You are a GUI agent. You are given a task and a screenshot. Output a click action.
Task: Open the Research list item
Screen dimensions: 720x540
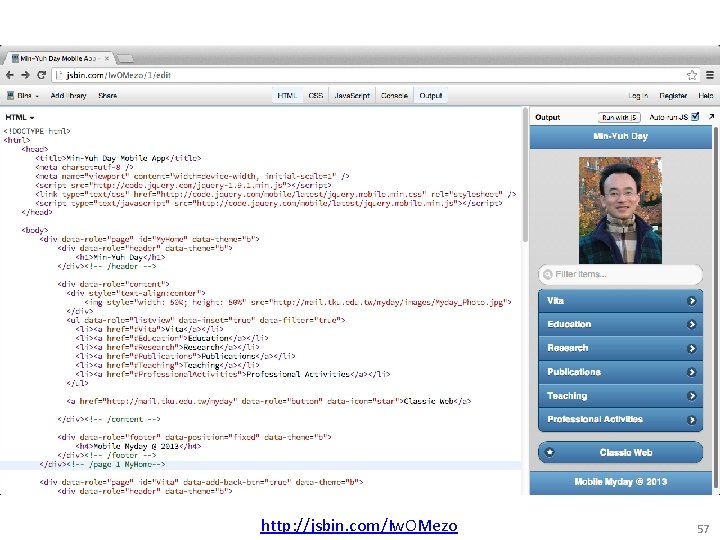point(620,349)
